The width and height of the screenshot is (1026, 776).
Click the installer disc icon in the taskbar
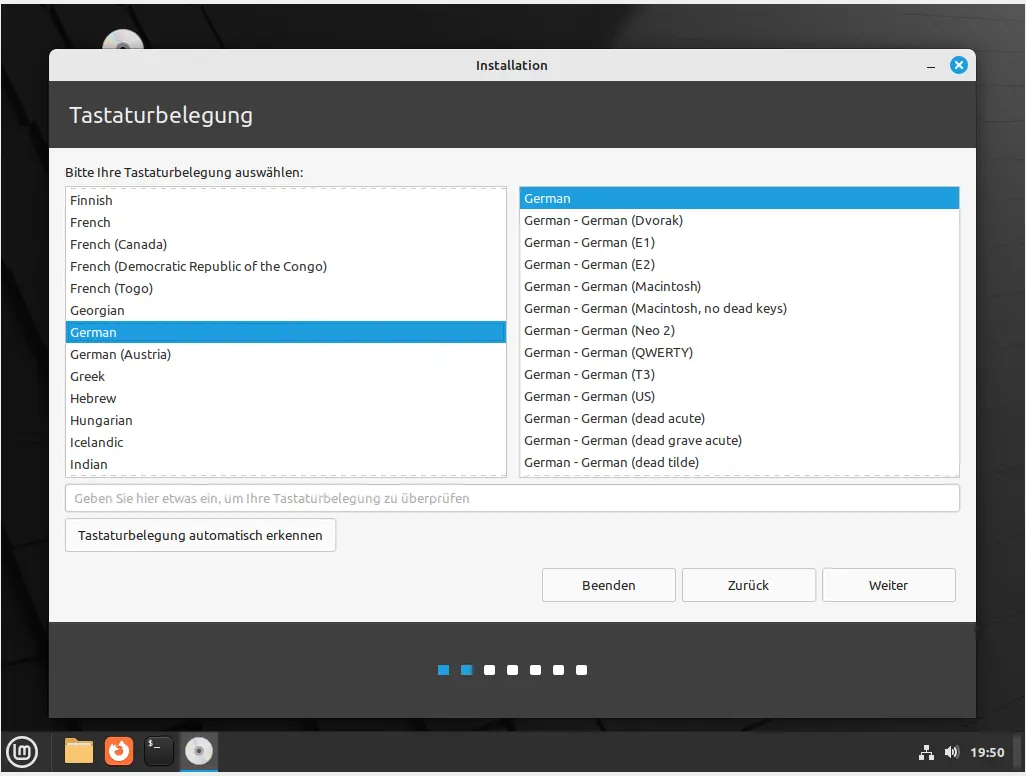(x=199, y=750)
